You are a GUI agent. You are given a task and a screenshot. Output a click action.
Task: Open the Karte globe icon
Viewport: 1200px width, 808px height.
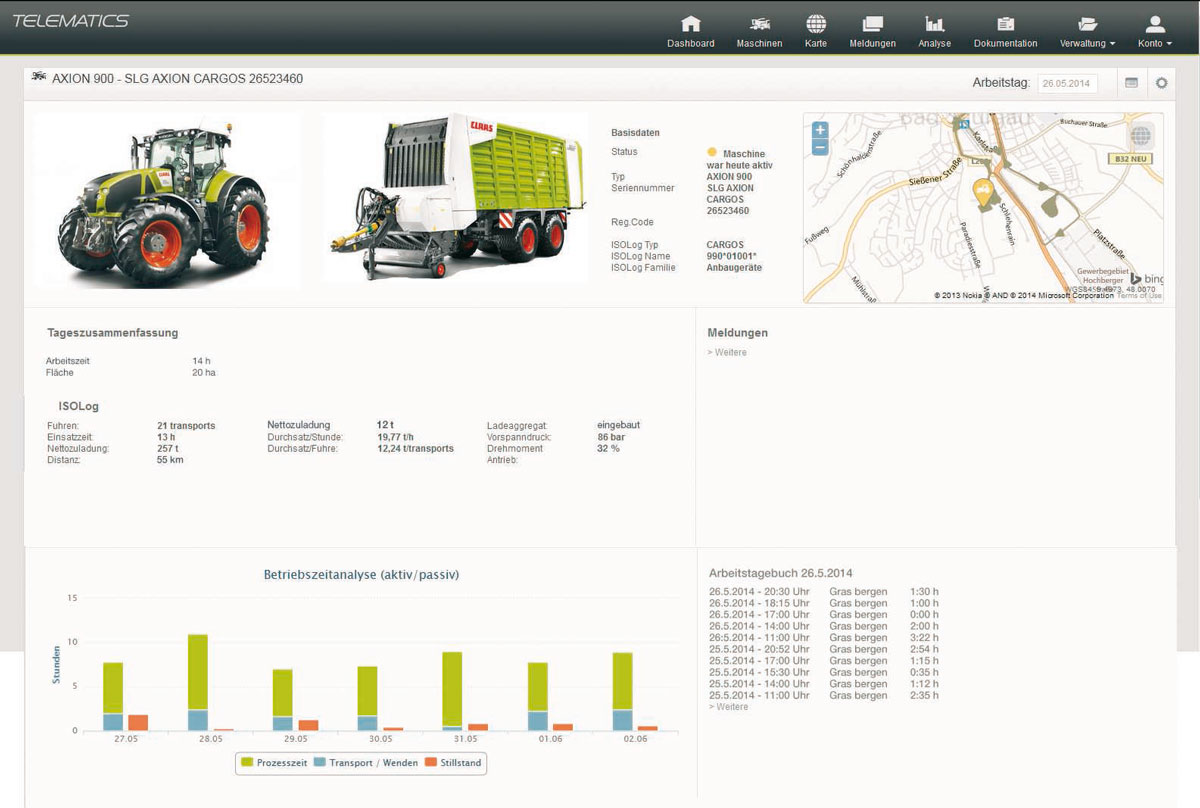pyautogui.click(x=816, y=24)
